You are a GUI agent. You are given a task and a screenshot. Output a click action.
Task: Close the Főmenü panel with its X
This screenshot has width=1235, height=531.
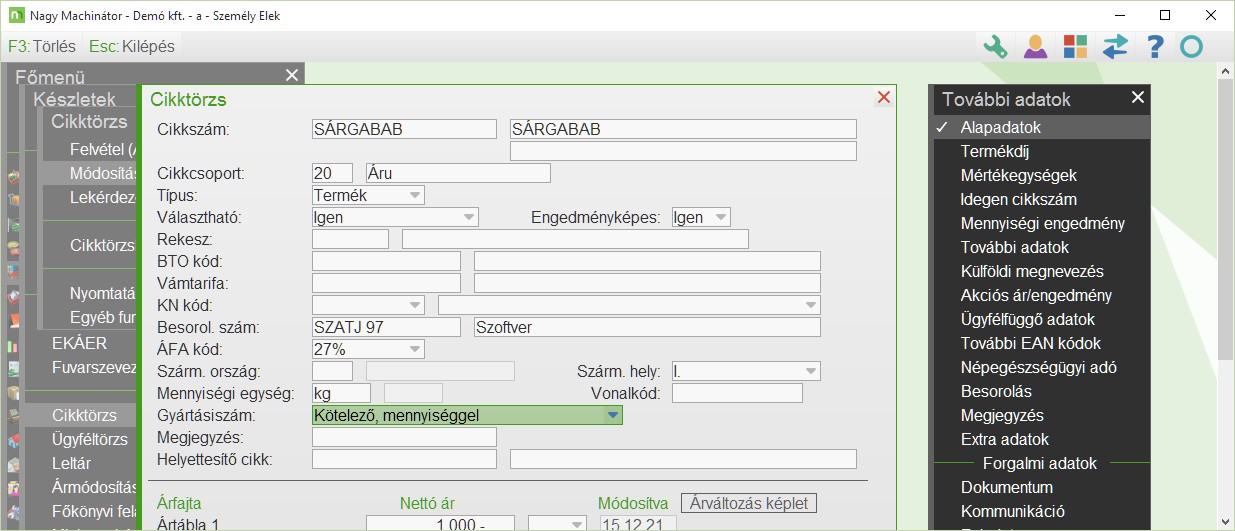(291, 75)
